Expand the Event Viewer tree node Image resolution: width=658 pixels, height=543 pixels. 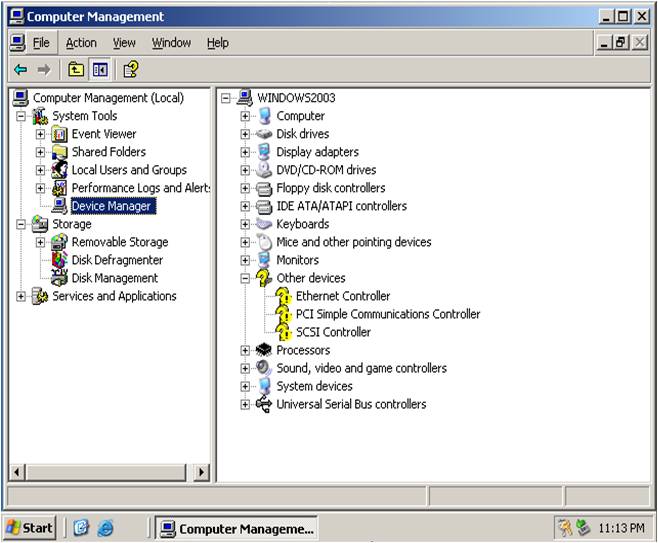tap(41, 134)
